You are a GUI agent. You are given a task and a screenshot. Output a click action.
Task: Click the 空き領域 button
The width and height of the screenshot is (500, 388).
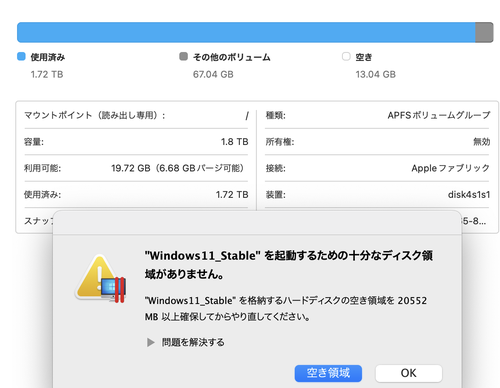(x=328, y=373)
